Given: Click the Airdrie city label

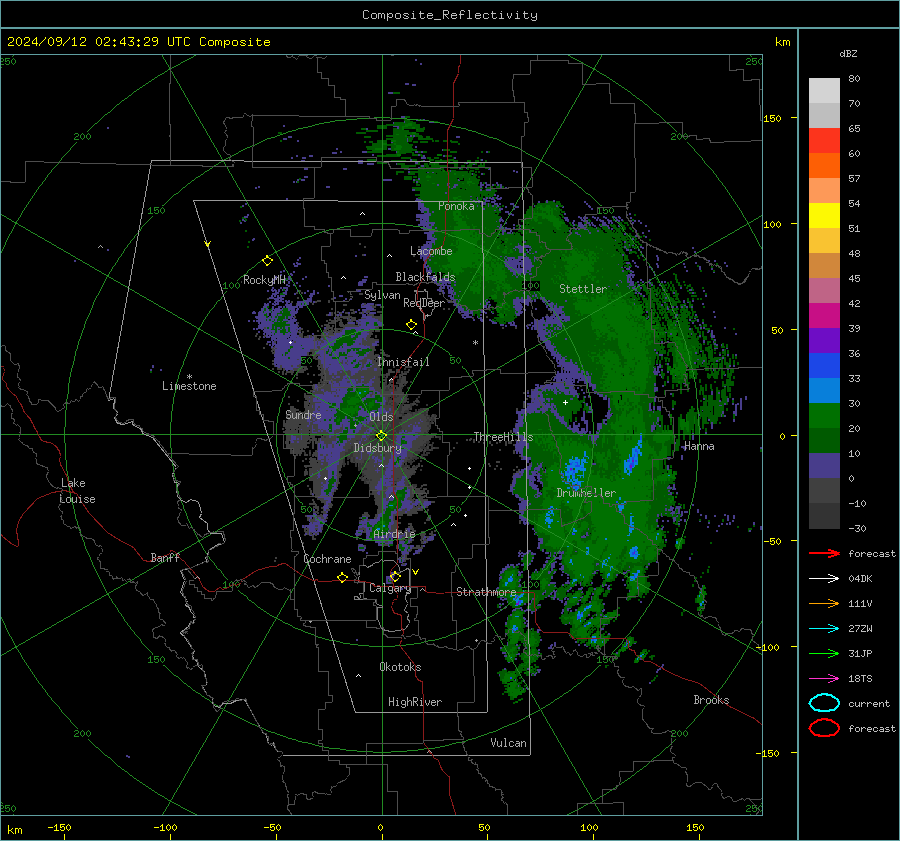Looking at the screenshot, I should point(394,534).
